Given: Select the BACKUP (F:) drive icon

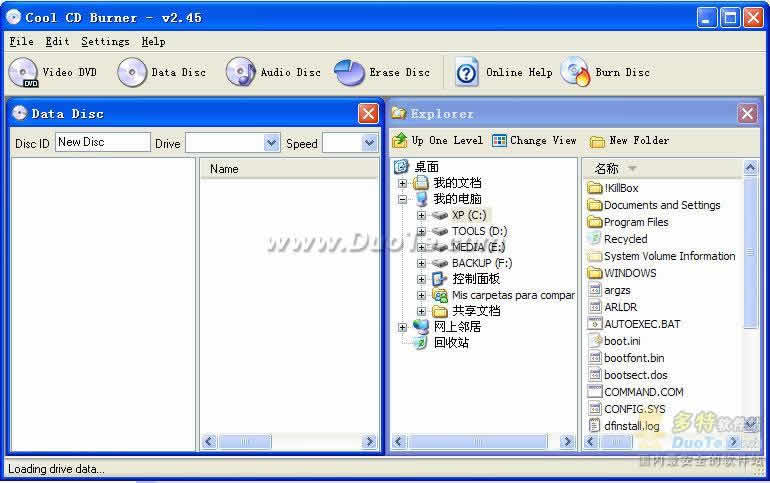Looking at the screenshot, I should tap(440, 263).
